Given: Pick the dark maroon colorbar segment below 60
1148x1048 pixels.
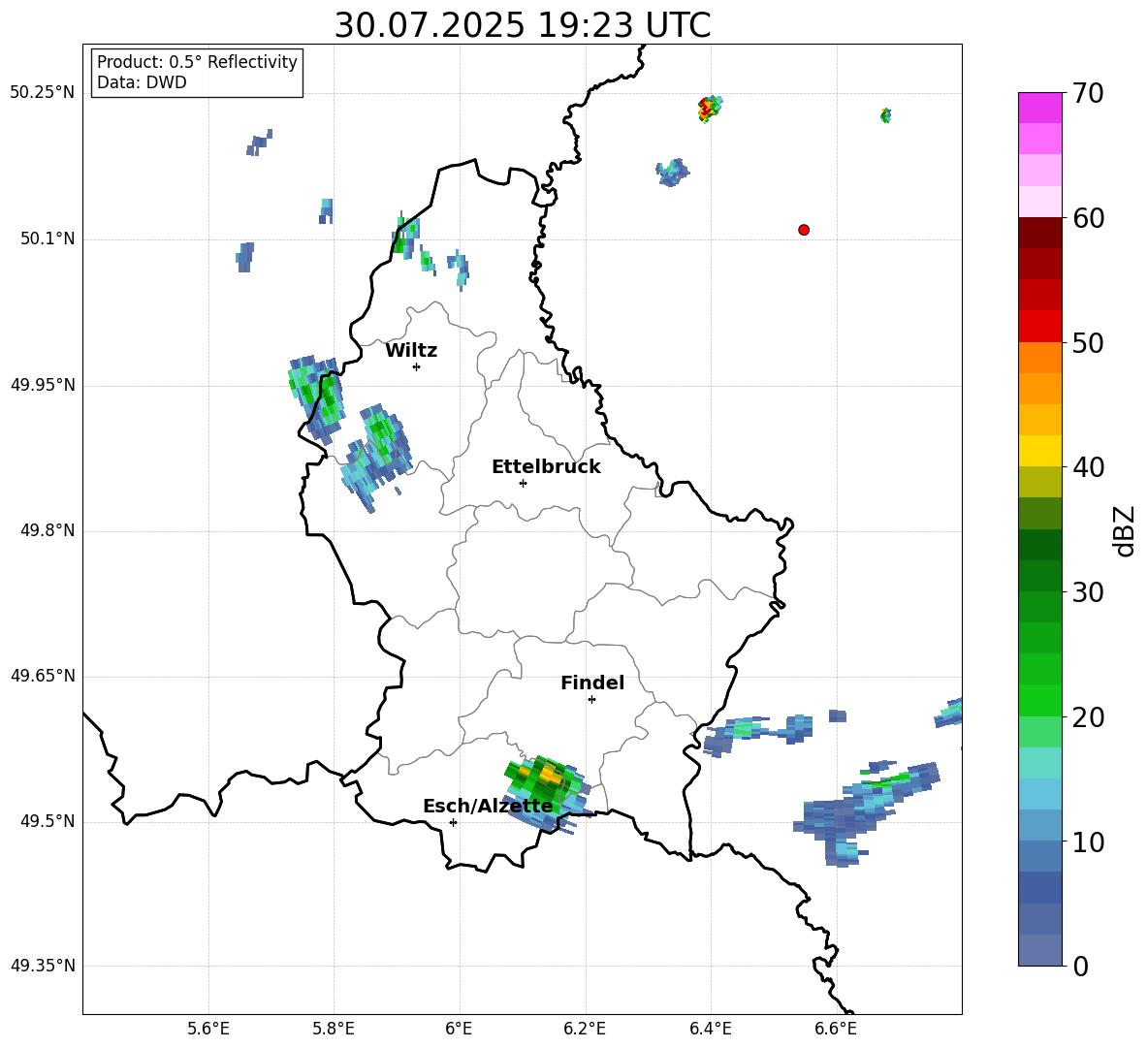Looking at the screenshot, I should [1040, 233].
